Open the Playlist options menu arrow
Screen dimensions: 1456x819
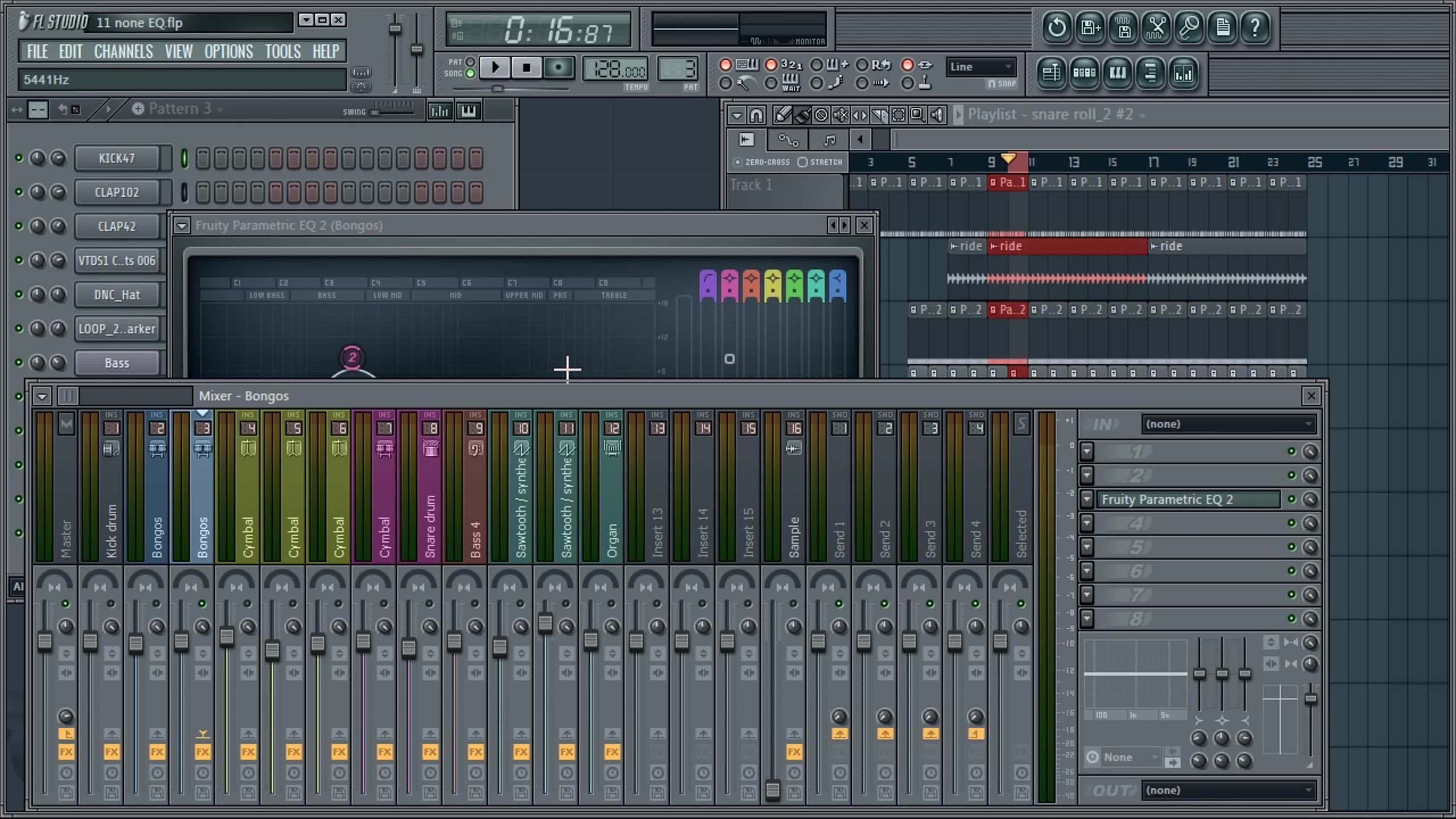(x=737, y=115)
